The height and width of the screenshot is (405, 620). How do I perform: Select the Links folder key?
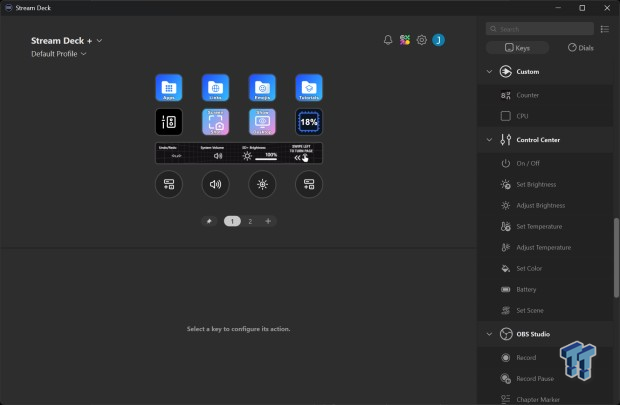coord(215,87)
